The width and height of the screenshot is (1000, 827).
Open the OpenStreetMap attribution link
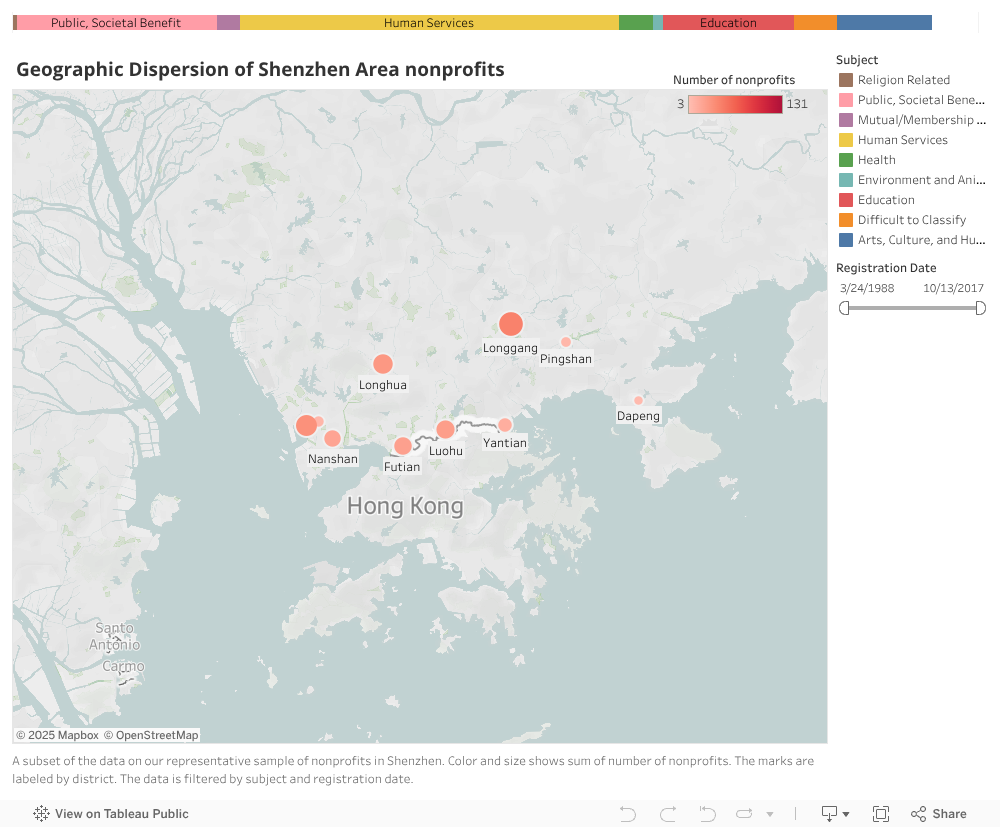[151, 735]
